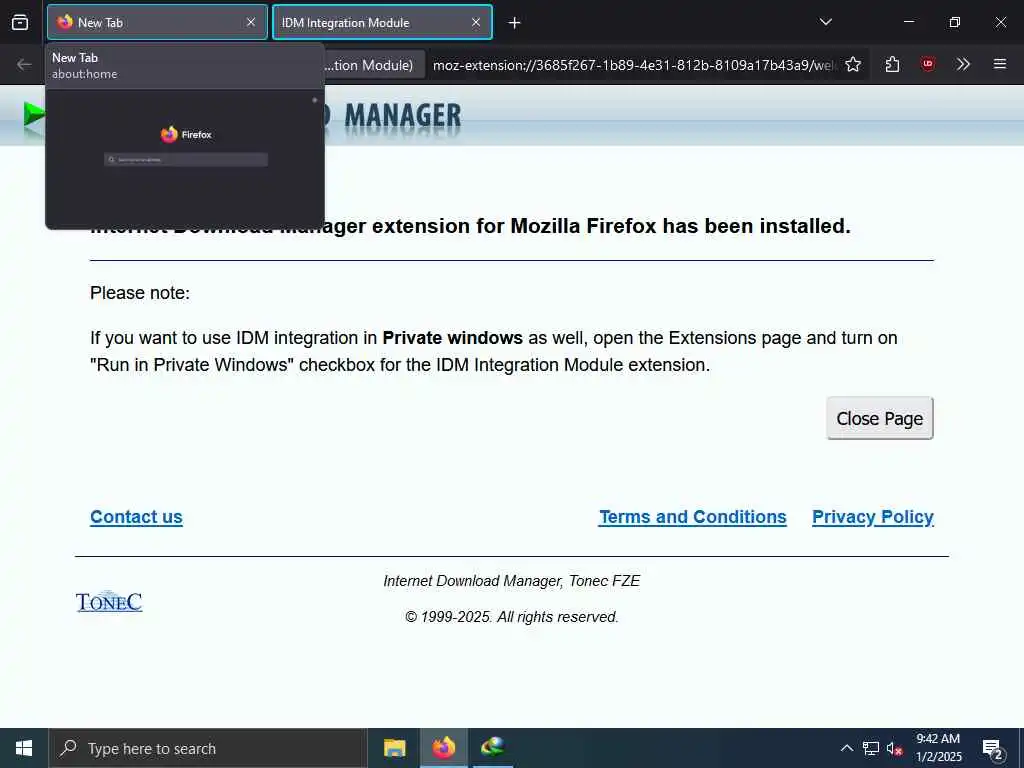
Task: Click the Tonec logo
Action: point(109,601)
